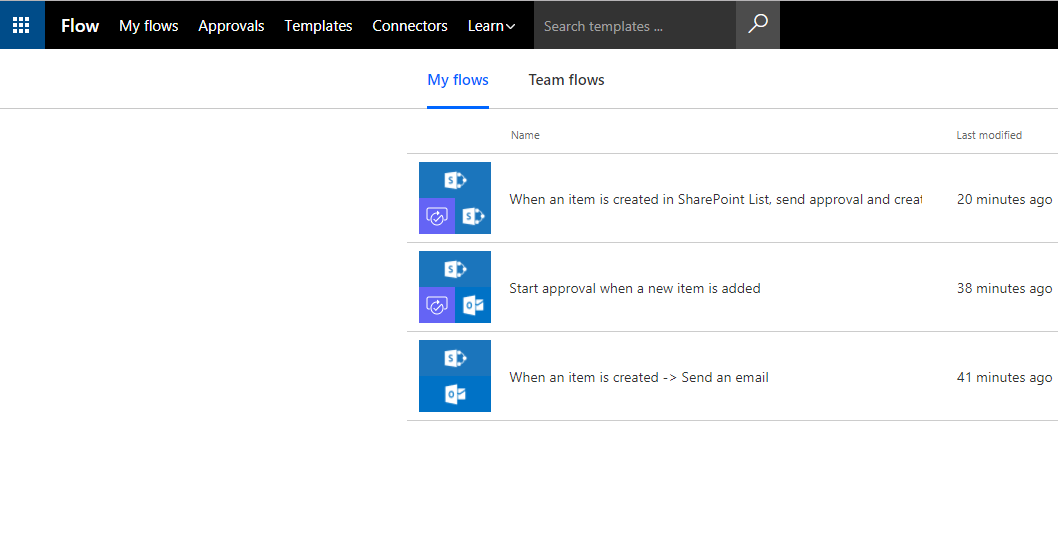Open Connectors in the top navigation
Screen dimensions: 1058x555
pos(410,26)
